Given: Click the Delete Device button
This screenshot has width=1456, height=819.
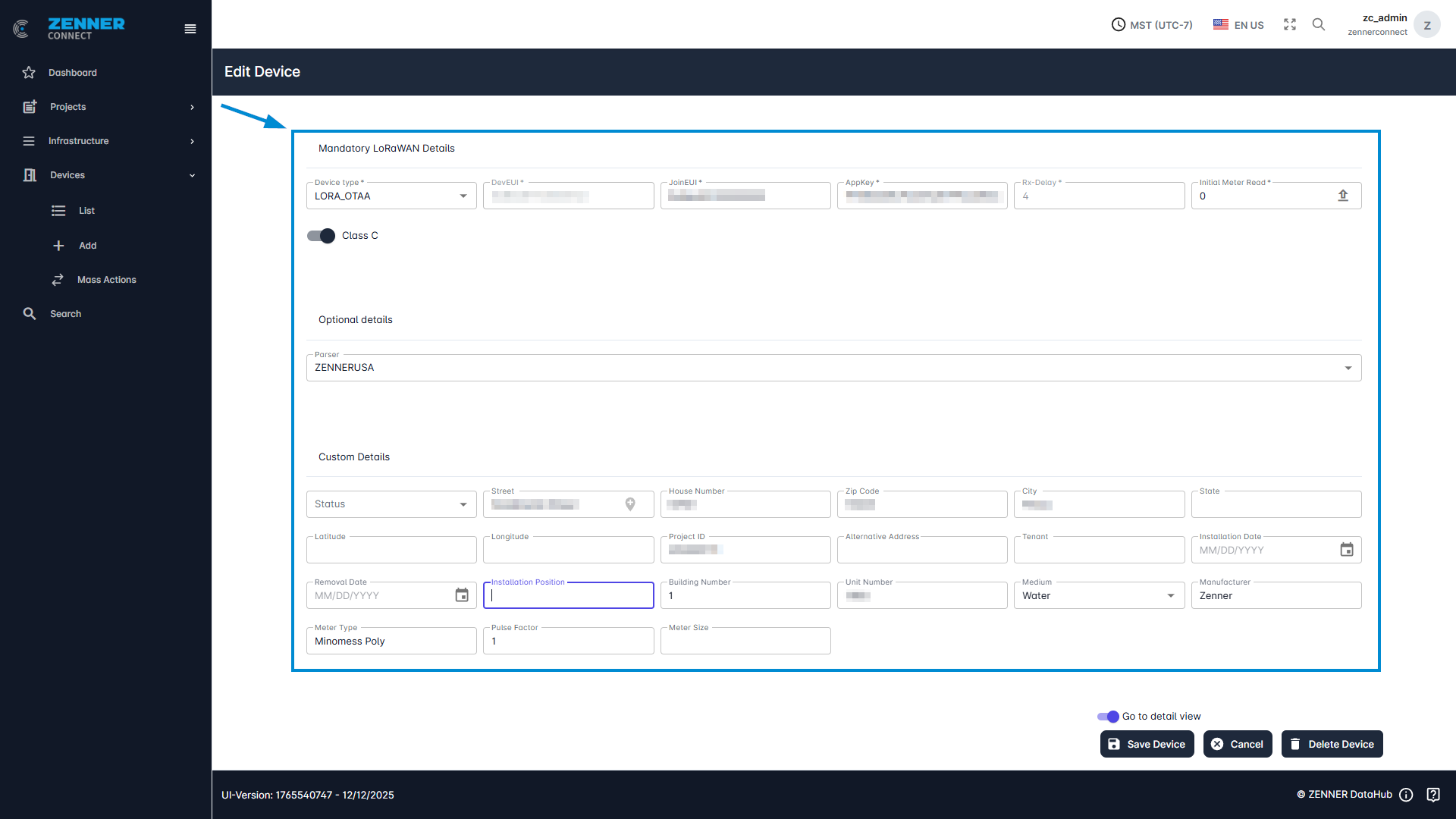Looking at the screenshot, I should (1332, 744).
